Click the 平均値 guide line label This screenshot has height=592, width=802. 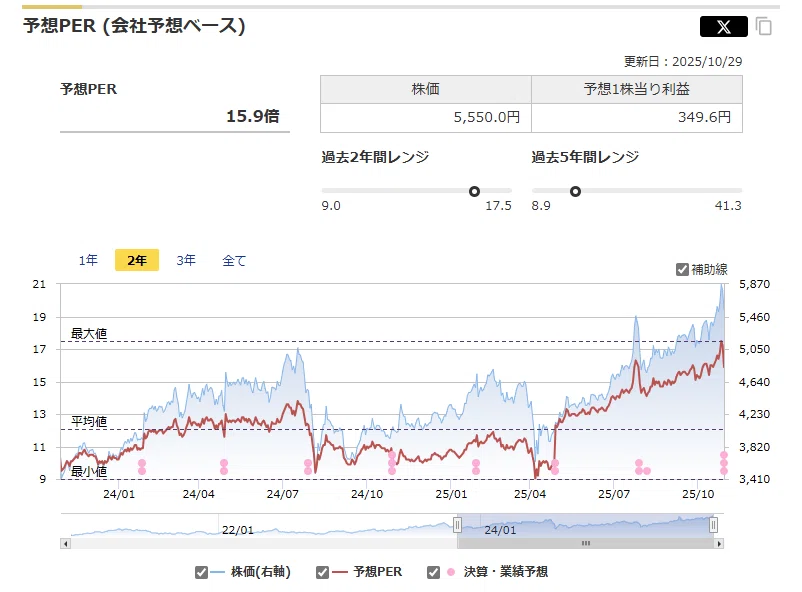point(89,422)
